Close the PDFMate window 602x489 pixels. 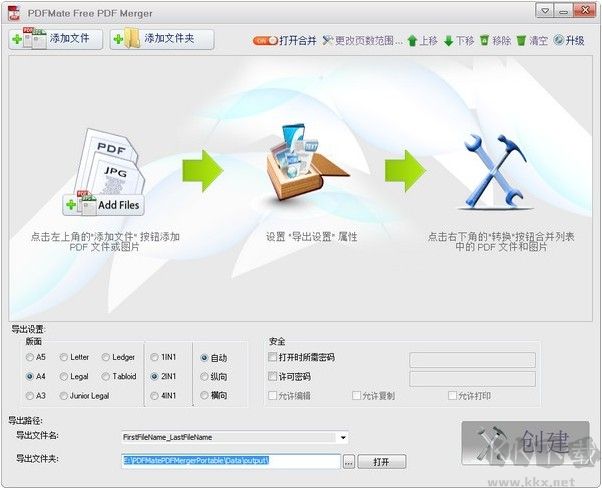click(x=584, y=11)
